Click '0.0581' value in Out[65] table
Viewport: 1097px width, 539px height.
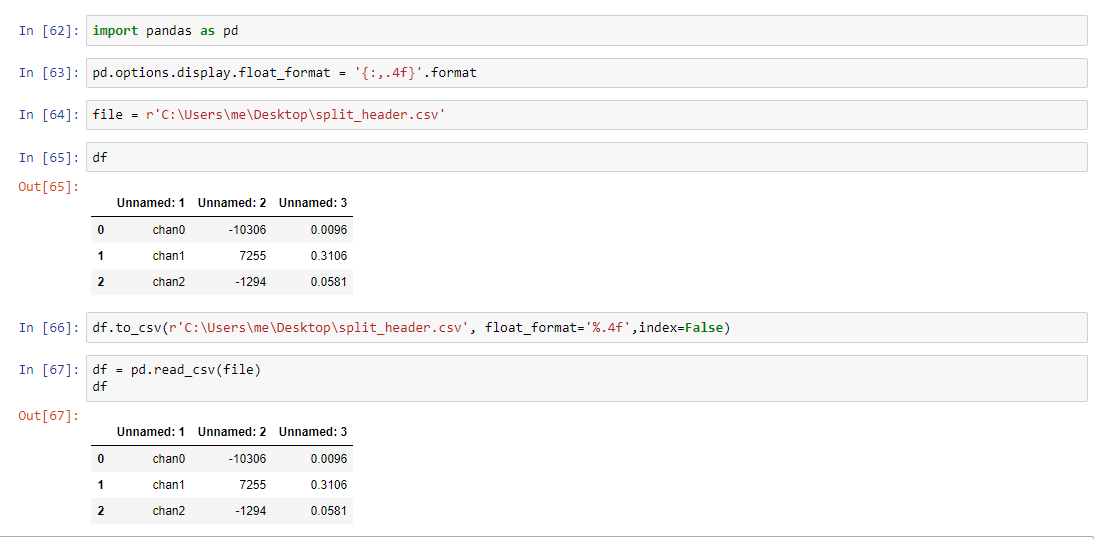click(329, 282)
